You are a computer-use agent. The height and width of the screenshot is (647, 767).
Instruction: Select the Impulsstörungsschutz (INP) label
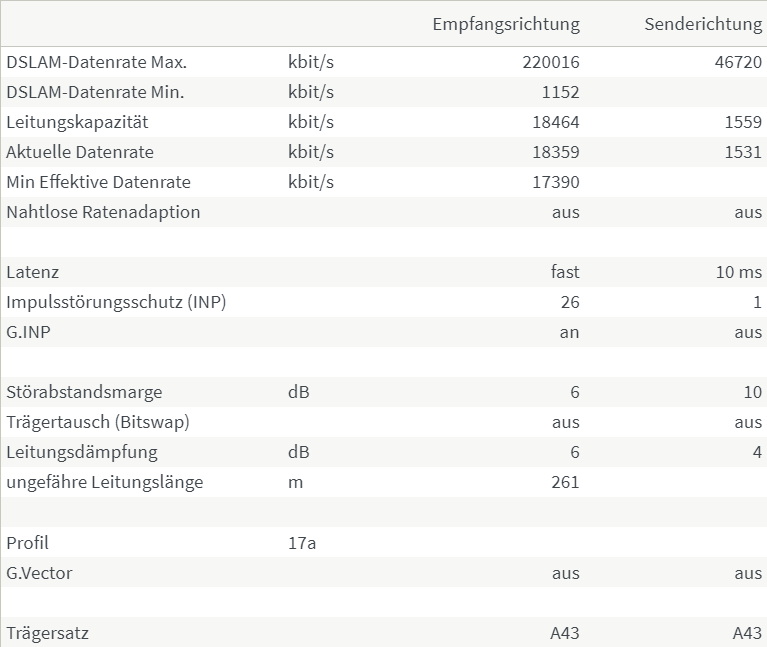coord(116,302)
